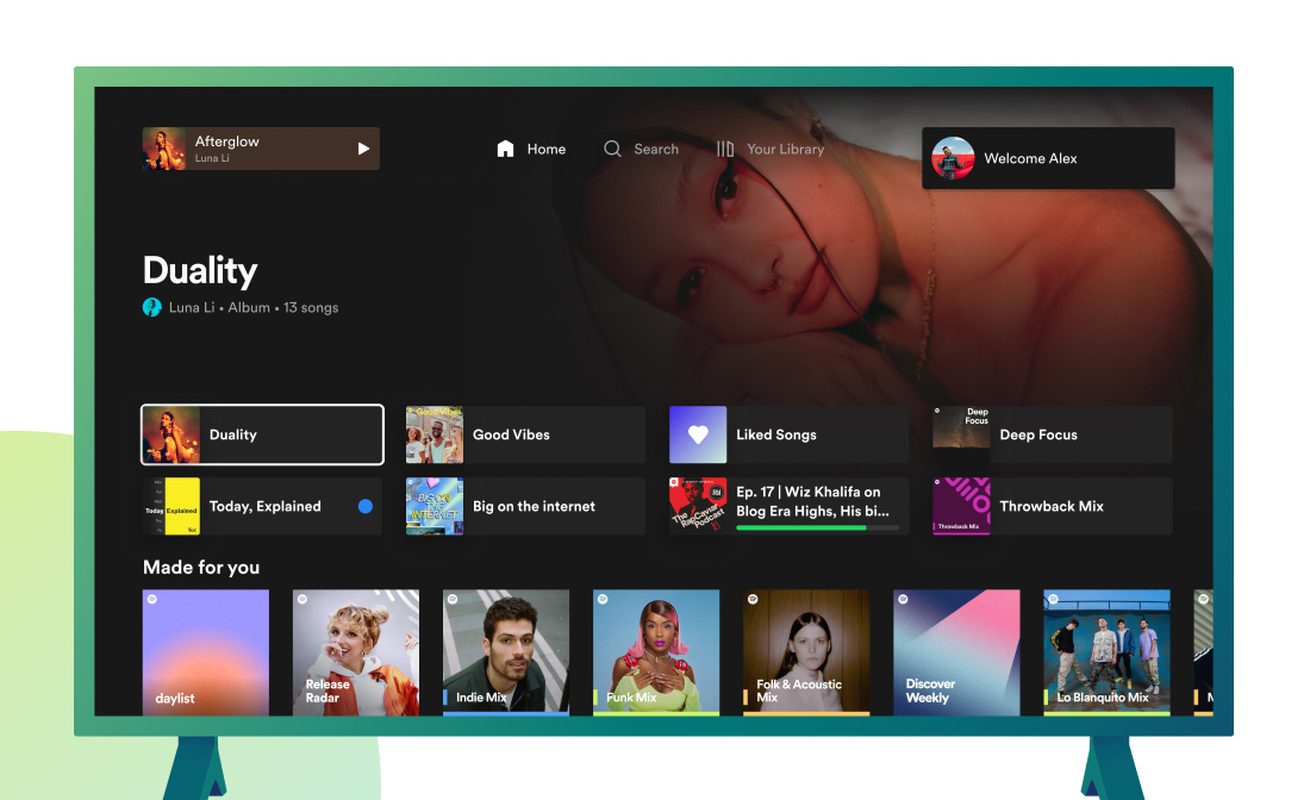The width and height of the screenshot is (1310, 800).
Task: Open the Afterglow album art thumbnail
Action: pyautogui.click(x=164, y=149)
